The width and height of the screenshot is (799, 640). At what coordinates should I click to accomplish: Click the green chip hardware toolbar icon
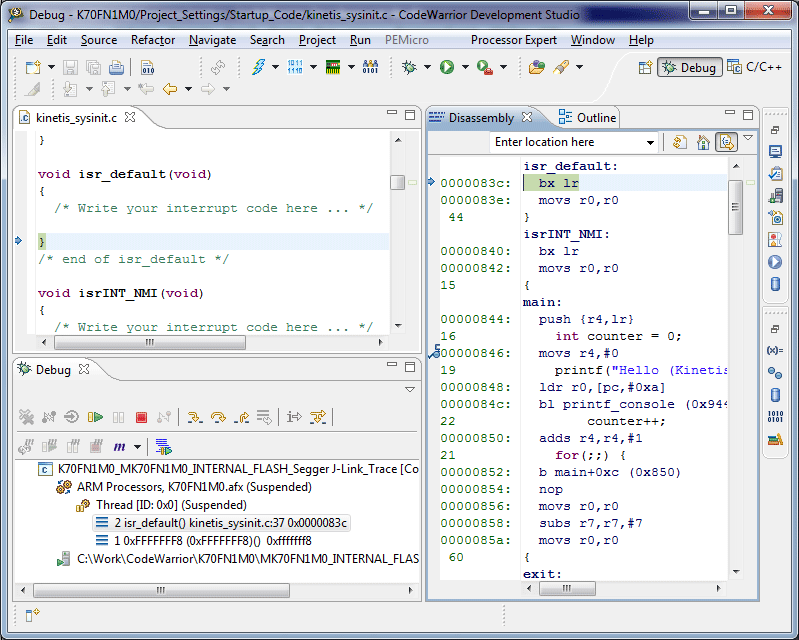333,67
